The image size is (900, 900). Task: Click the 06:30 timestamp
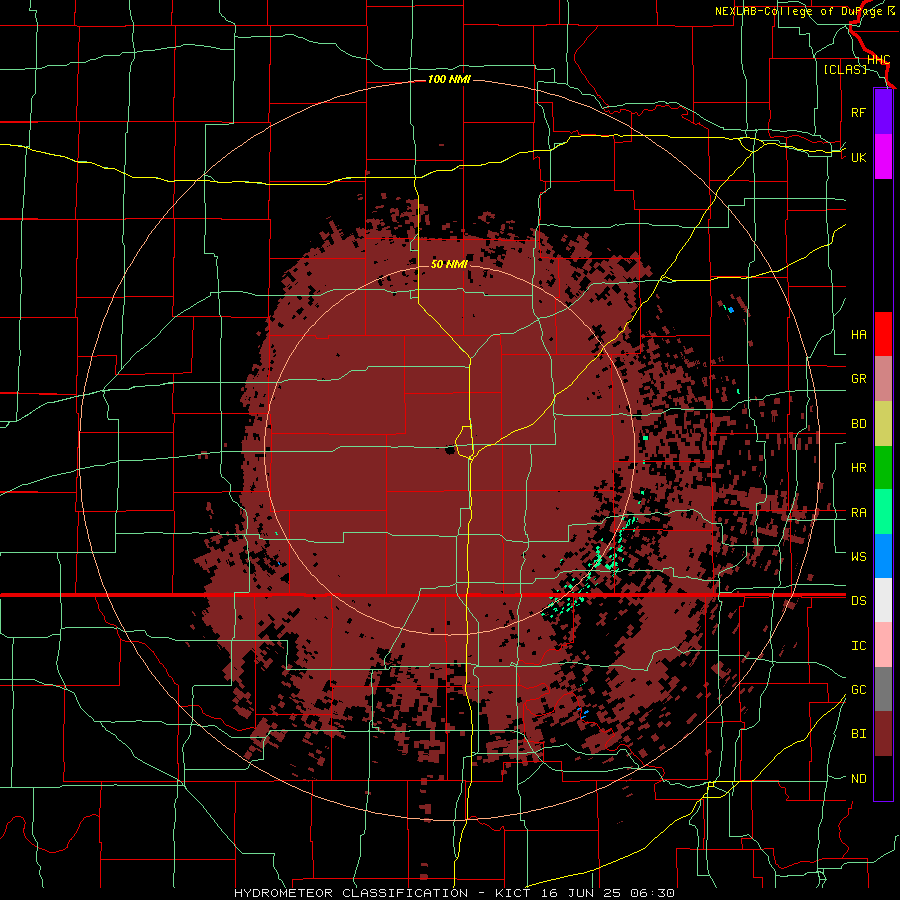click(652, 893)
